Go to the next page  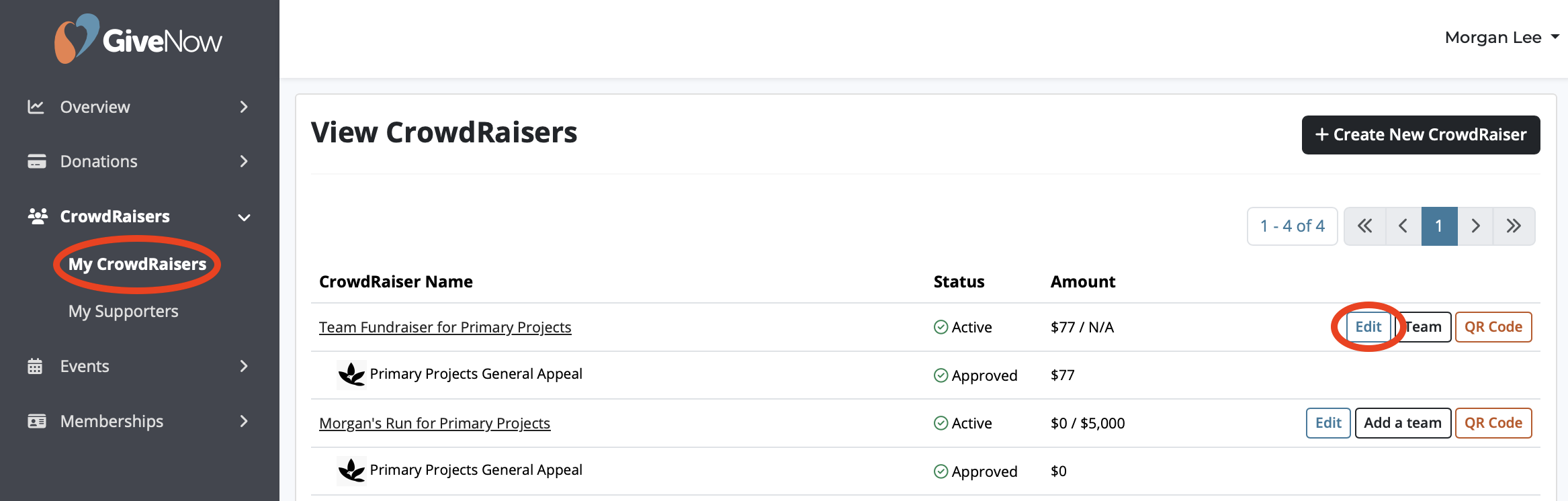click(x=1475, y=226)
